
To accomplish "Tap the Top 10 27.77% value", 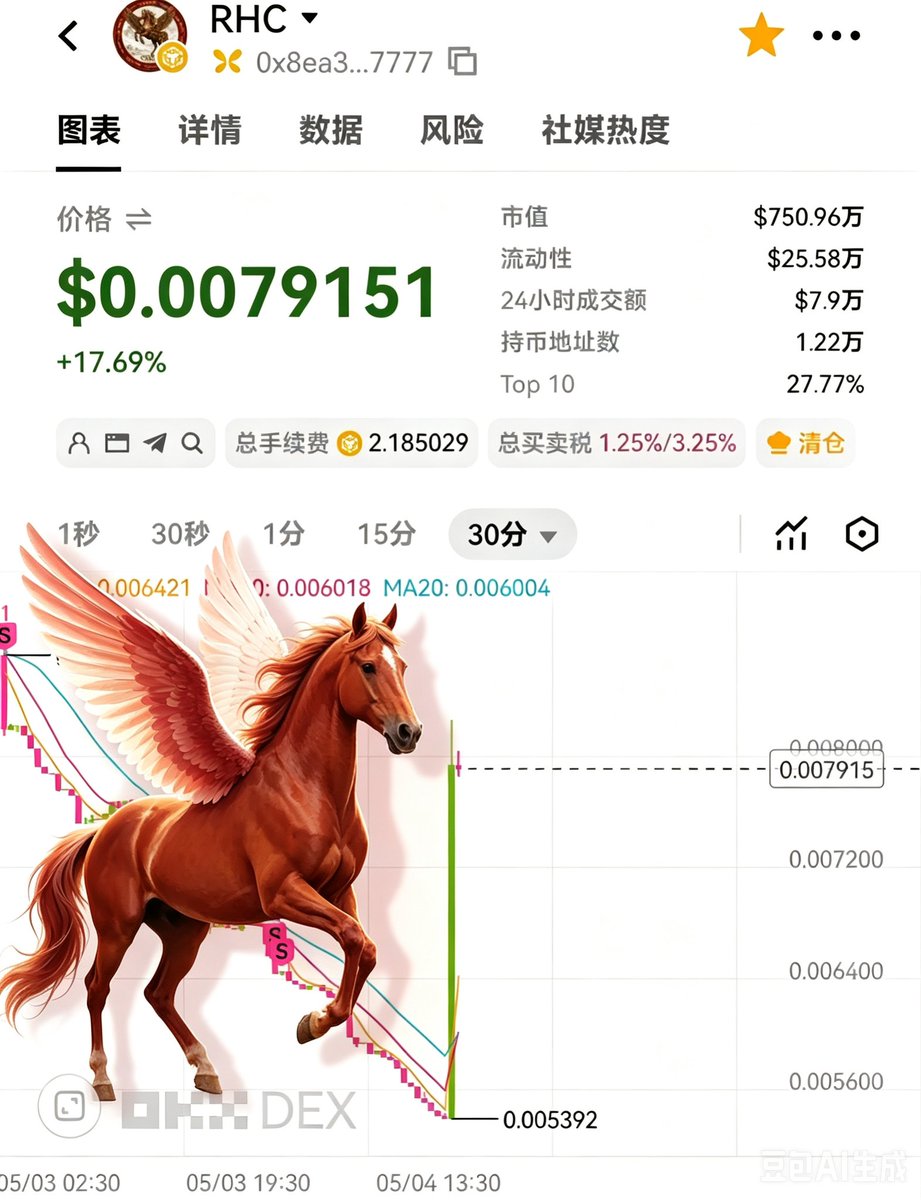I will point(825,384).
